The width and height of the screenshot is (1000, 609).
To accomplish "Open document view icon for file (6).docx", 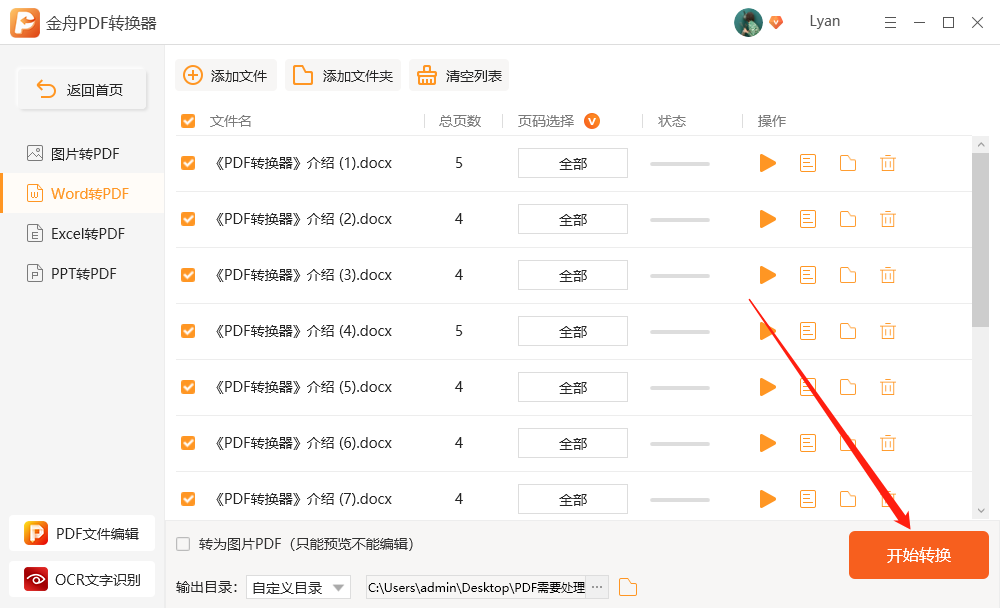I will click(808, 443).
